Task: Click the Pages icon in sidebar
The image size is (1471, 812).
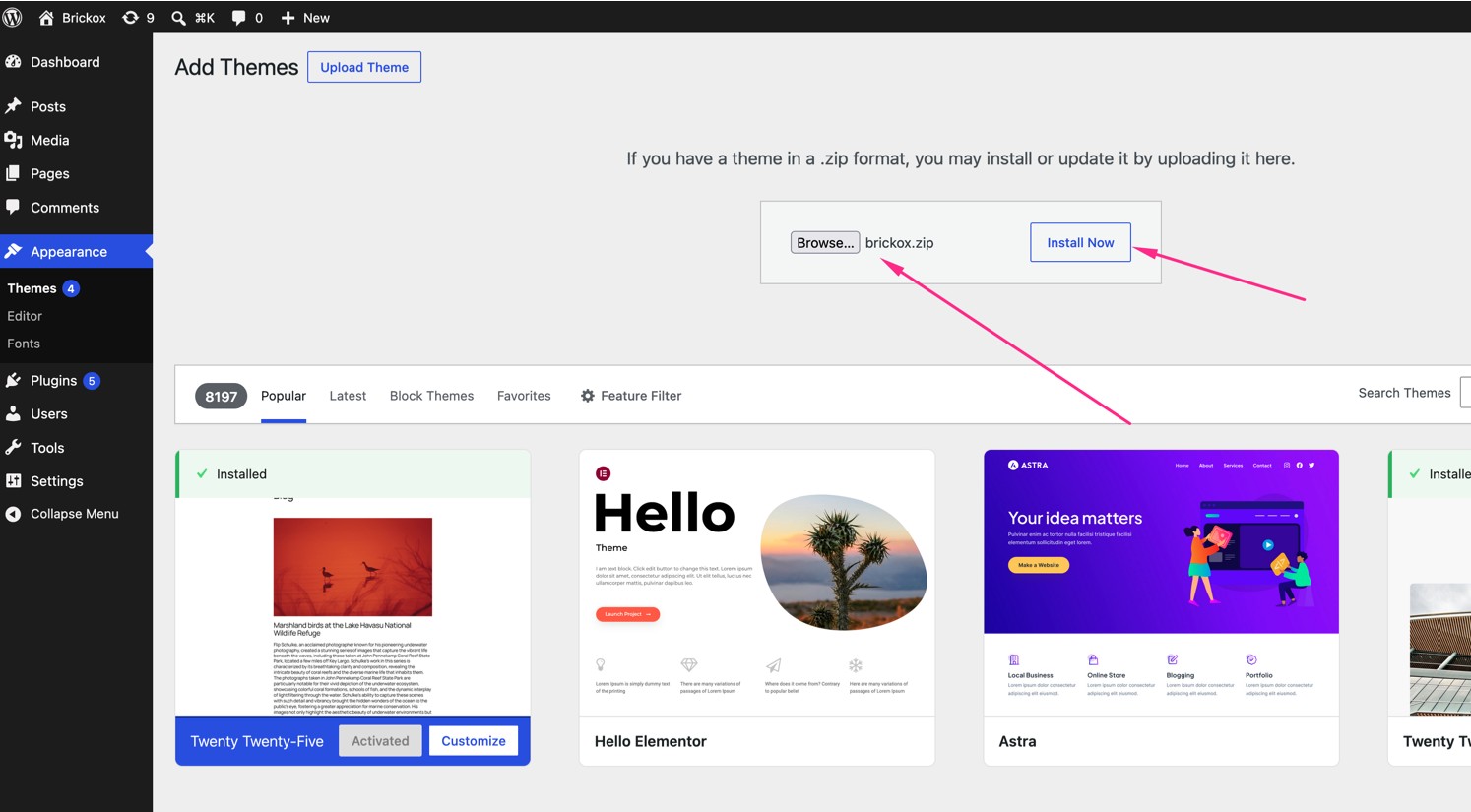Action: coord(13,173)
